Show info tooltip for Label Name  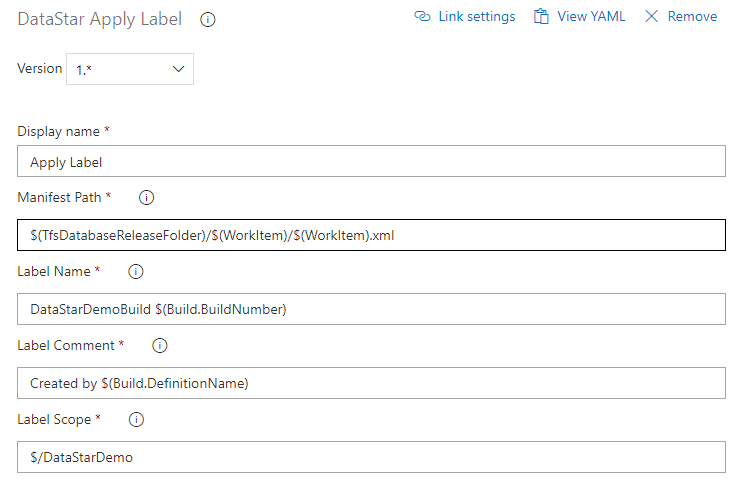point(136,272)
